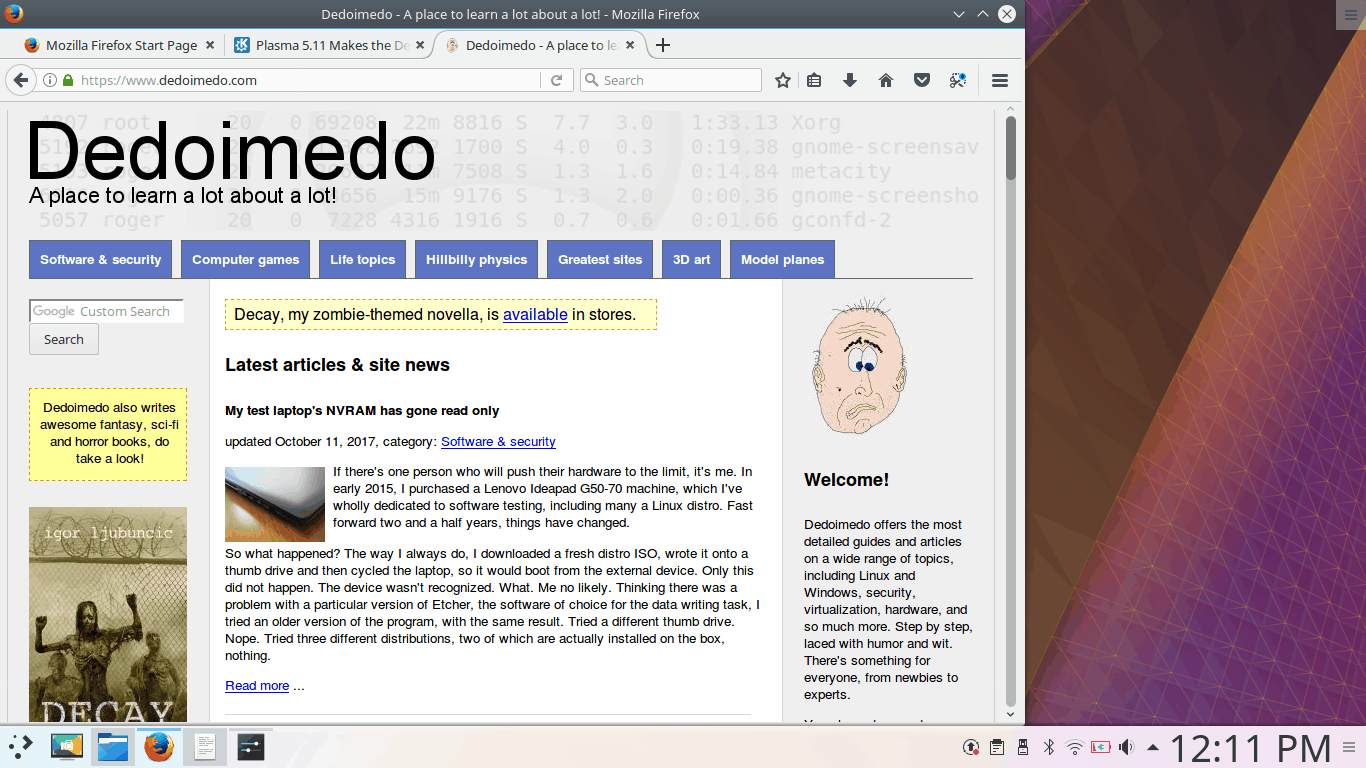The width and height of the screenshot is (1366, 768).
Task: Click the 12:11 PM clock
Action: click(1251, 748)
